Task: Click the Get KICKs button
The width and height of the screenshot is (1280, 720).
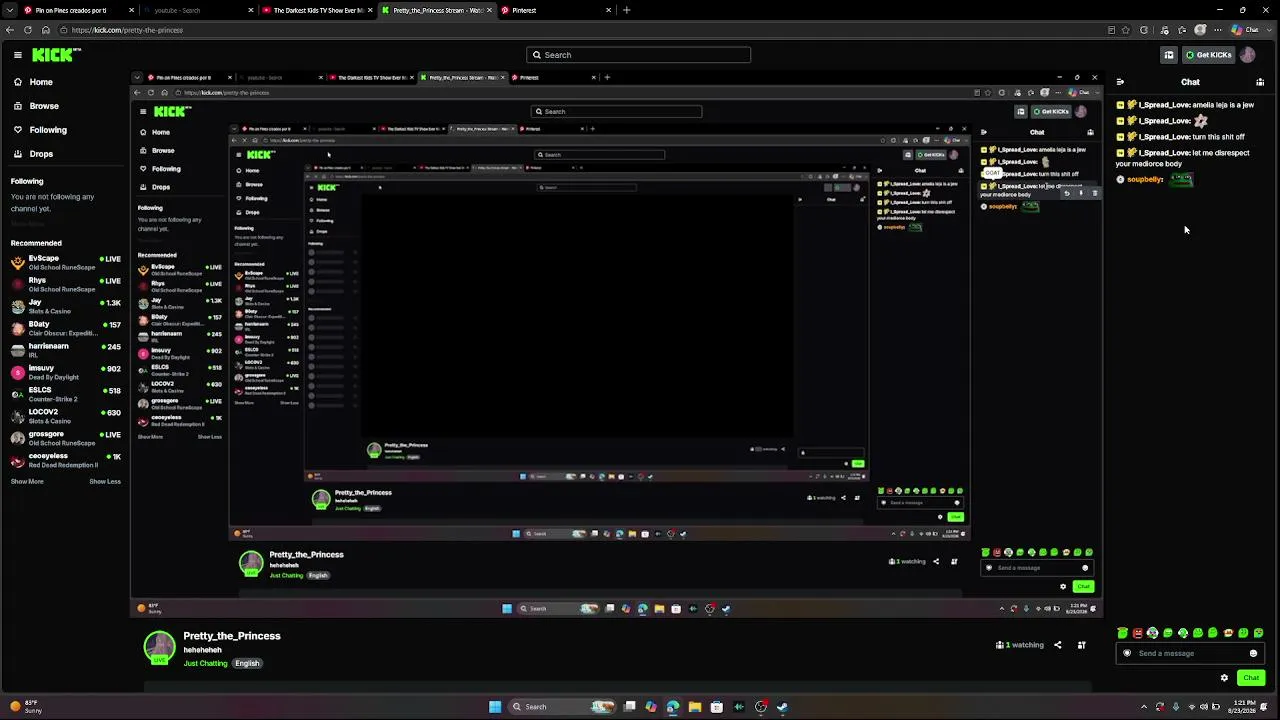Action: pos(1208,55)
